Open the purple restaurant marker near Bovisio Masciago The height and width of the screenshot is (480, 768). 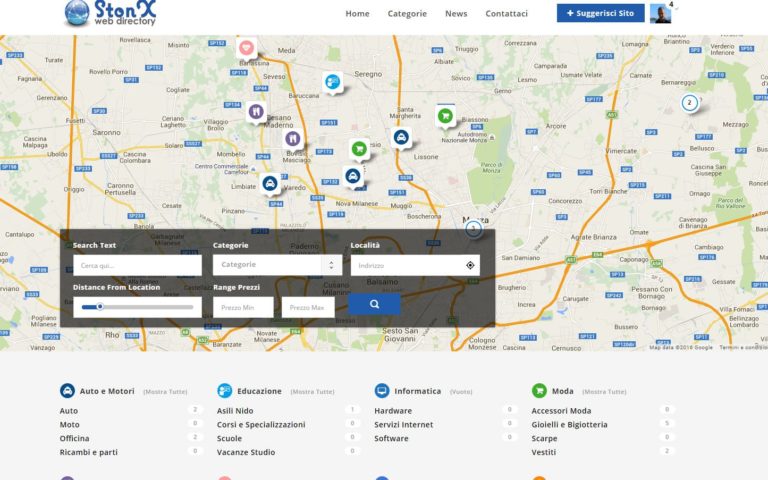tap(293, 139)
